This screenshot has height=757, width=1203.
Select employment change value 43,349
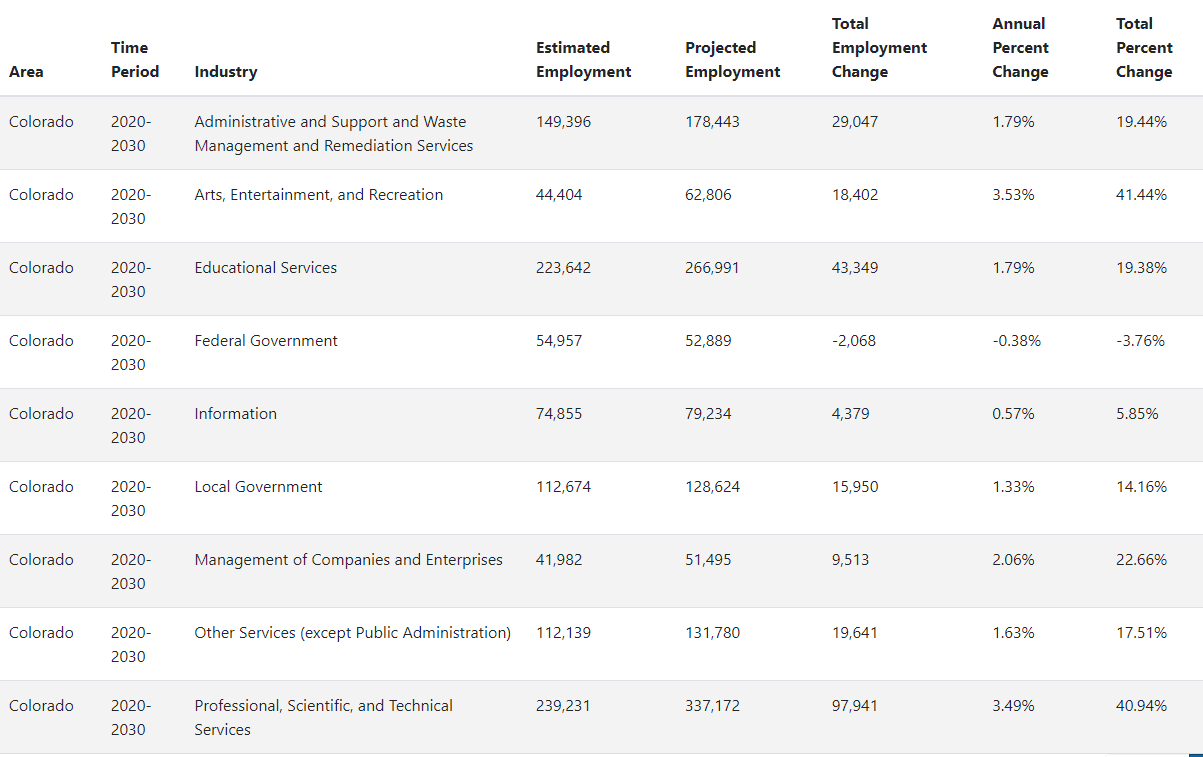(x=856, y=268)
